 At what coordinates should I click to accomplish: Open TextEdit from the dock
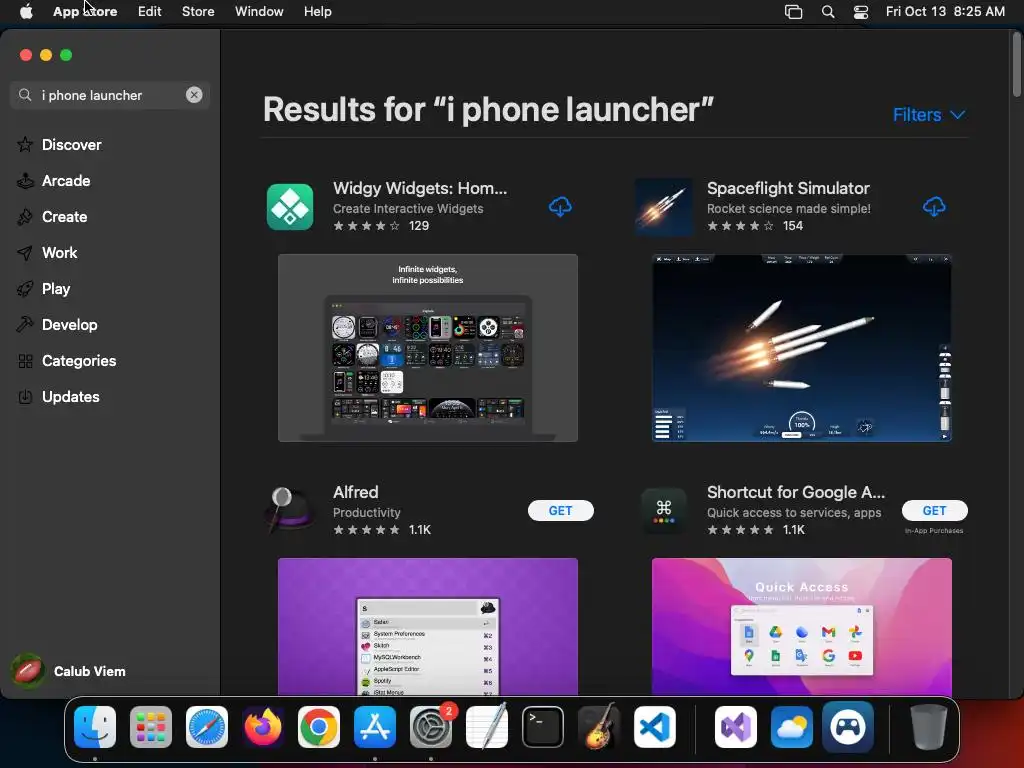coord(487,727)
